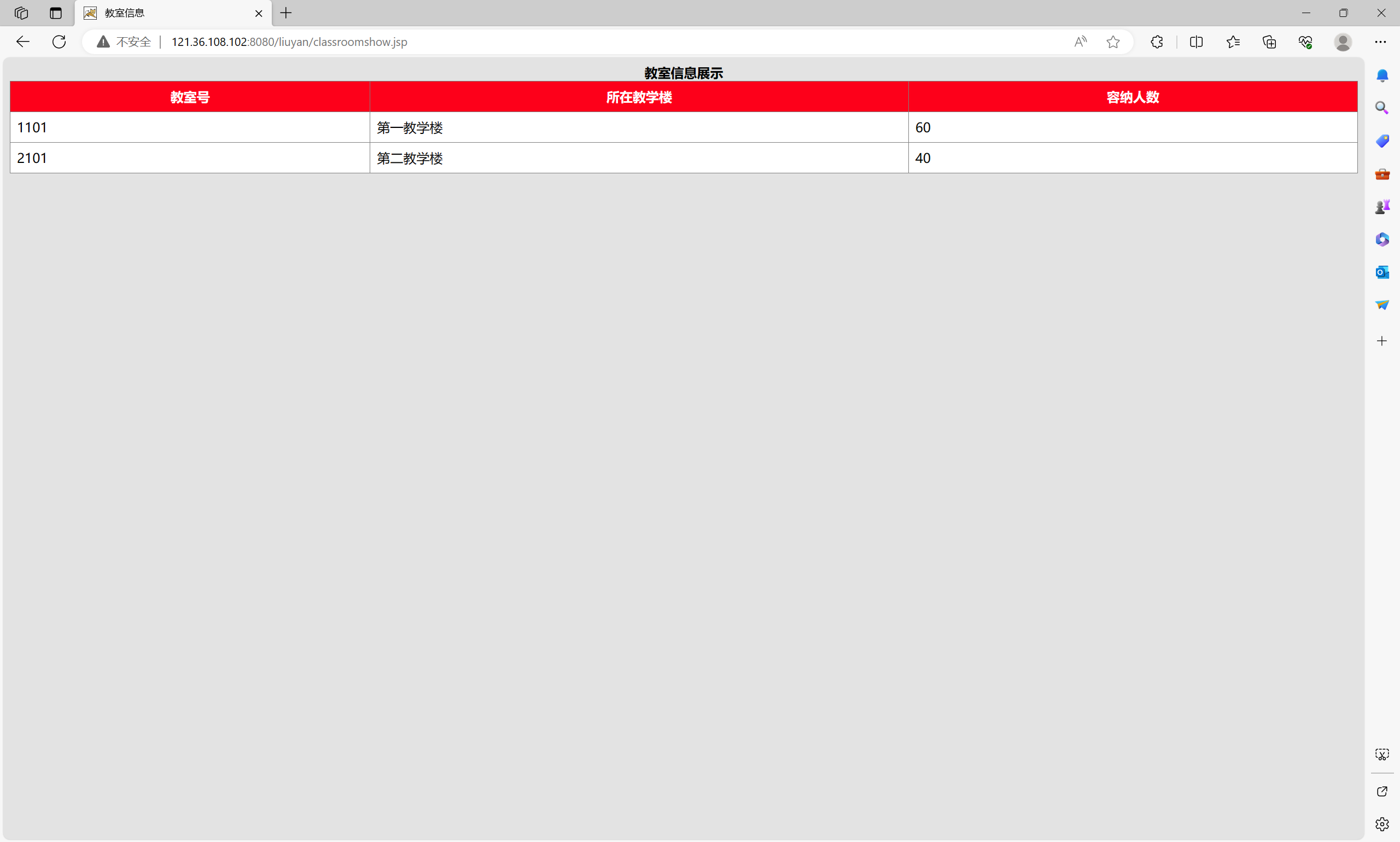Open the user profile avatar
This screenshot has width=1400, height=842.
click(1343, 42)
